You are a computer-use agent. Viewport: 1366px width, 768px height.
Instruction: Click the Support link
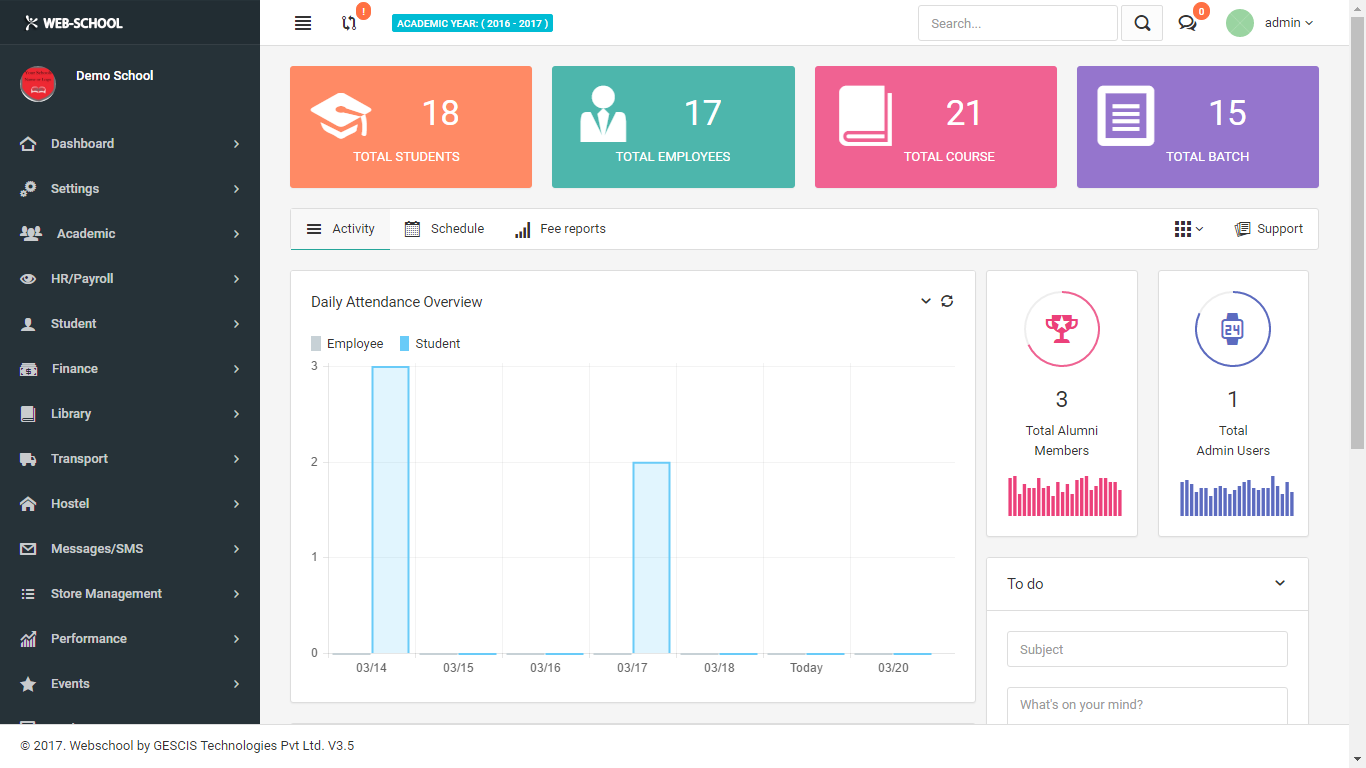1269,229
